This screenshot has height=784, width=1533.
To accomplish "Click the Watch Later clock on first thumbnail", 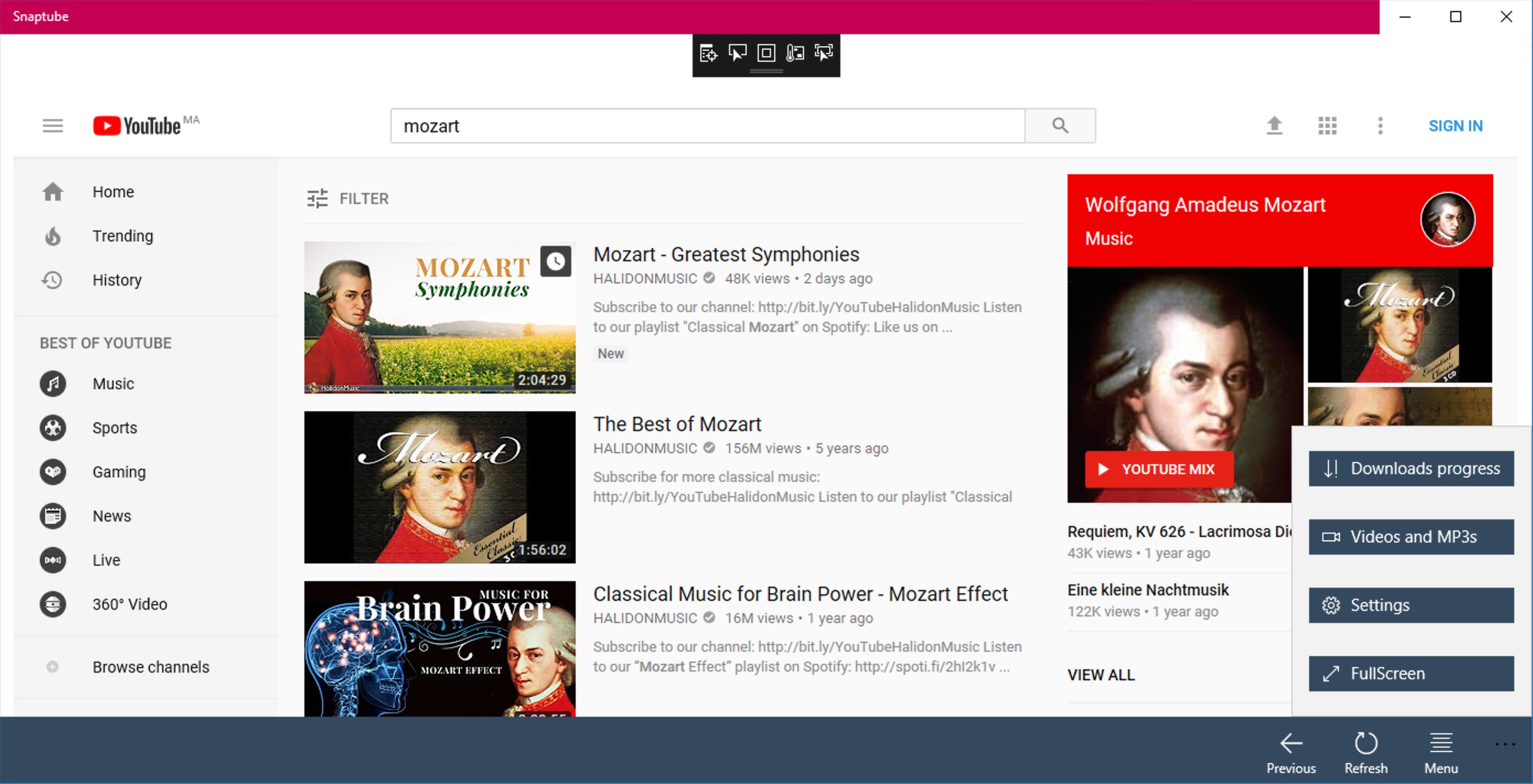I will point(555,261).
